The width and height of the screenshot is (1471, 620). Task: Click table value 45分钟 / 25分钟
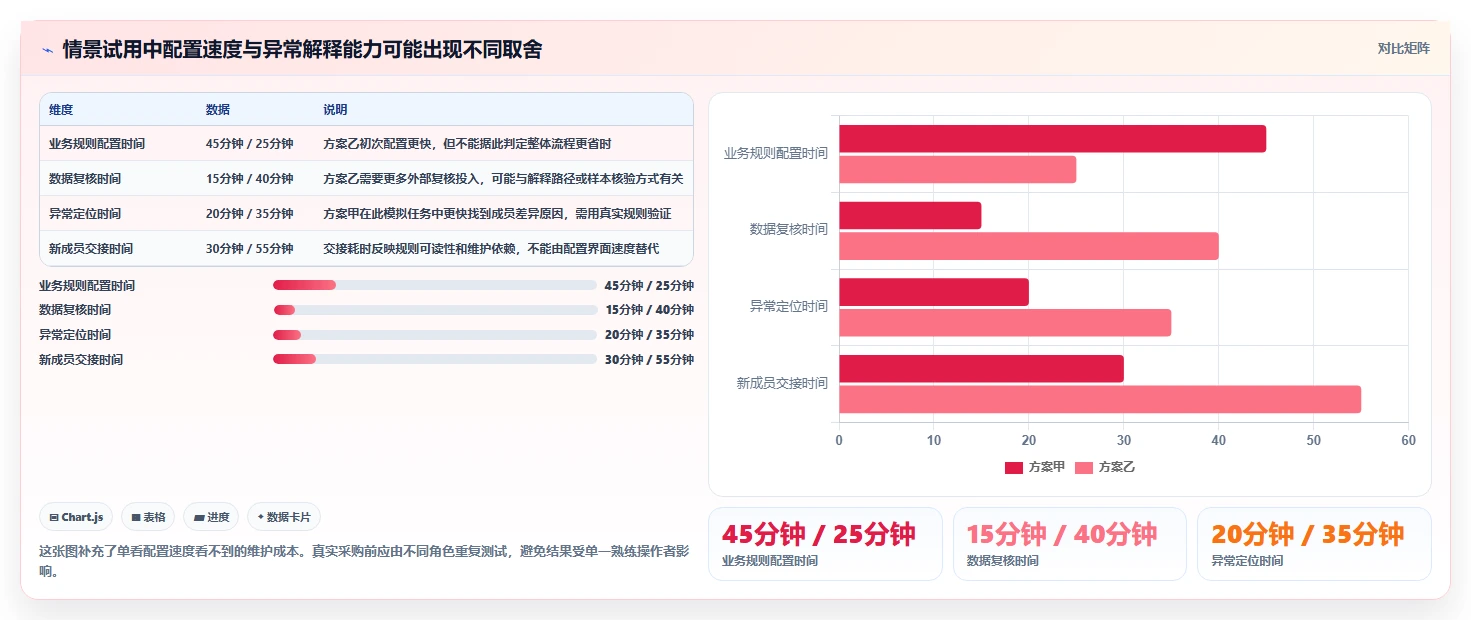pos(249,144)
